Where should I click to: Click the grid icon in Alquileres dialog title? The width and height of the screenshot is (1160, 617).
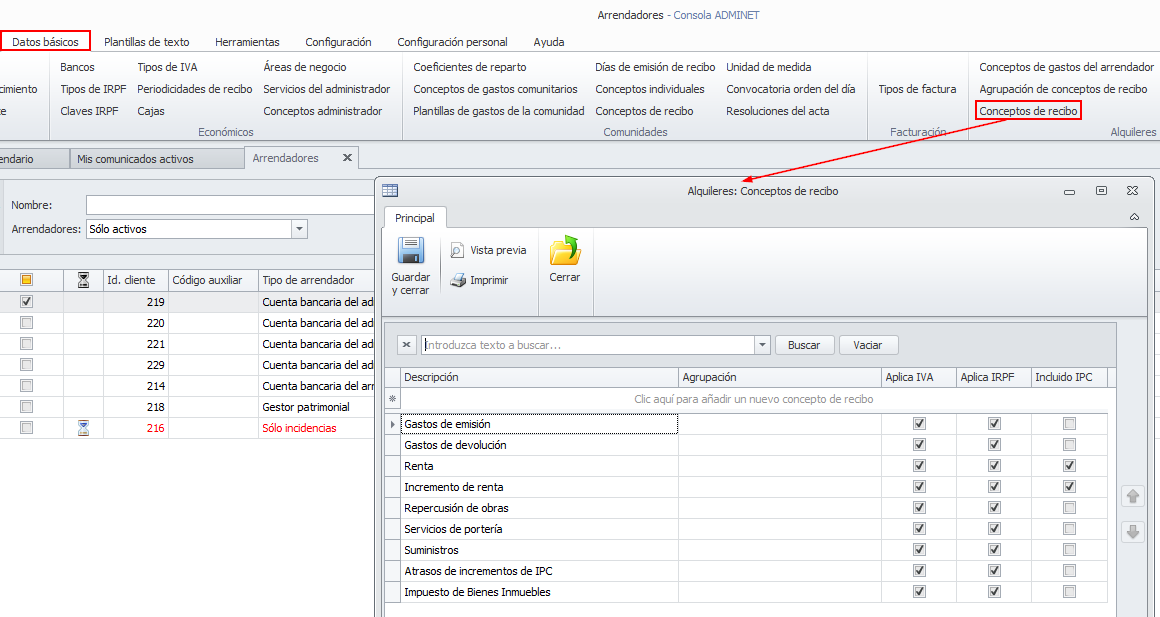coord(390,191)
